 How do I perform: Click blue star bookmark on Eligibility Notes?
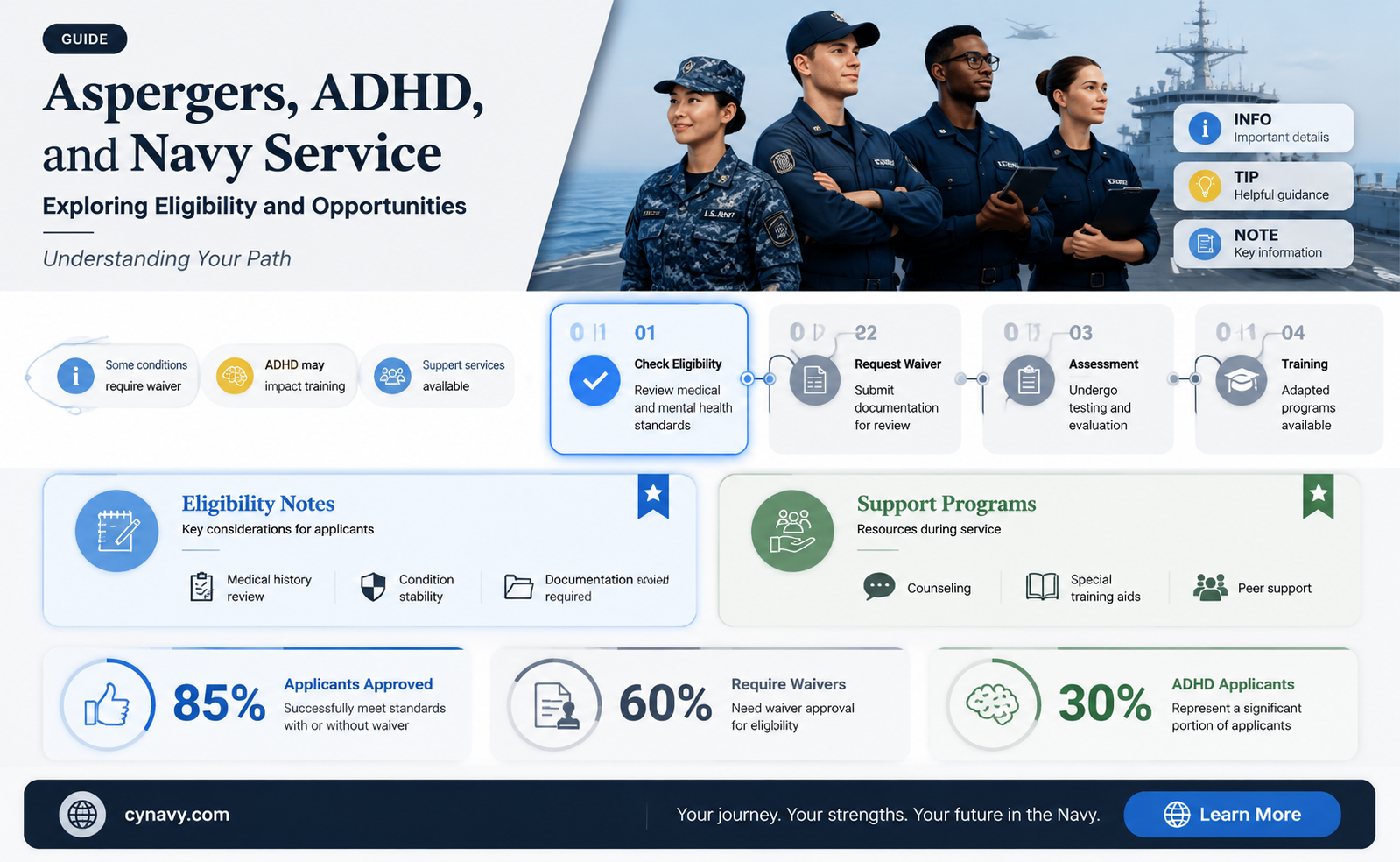(653, 496)
